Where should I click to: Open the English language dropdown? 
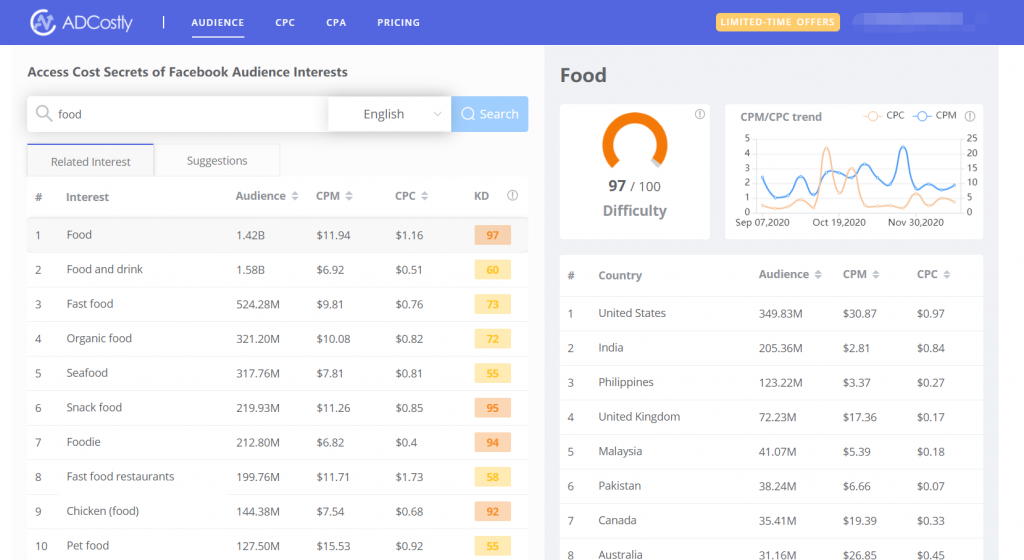[389, 114]
